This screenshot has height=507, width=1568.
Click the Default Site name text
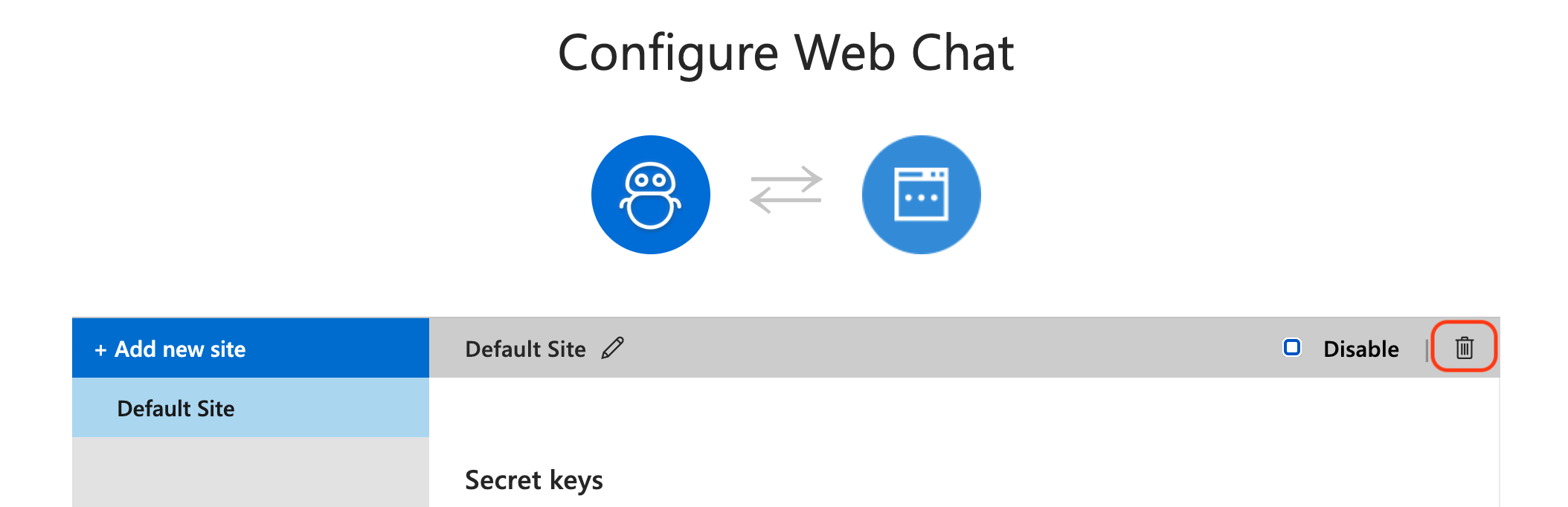point(525,348)
